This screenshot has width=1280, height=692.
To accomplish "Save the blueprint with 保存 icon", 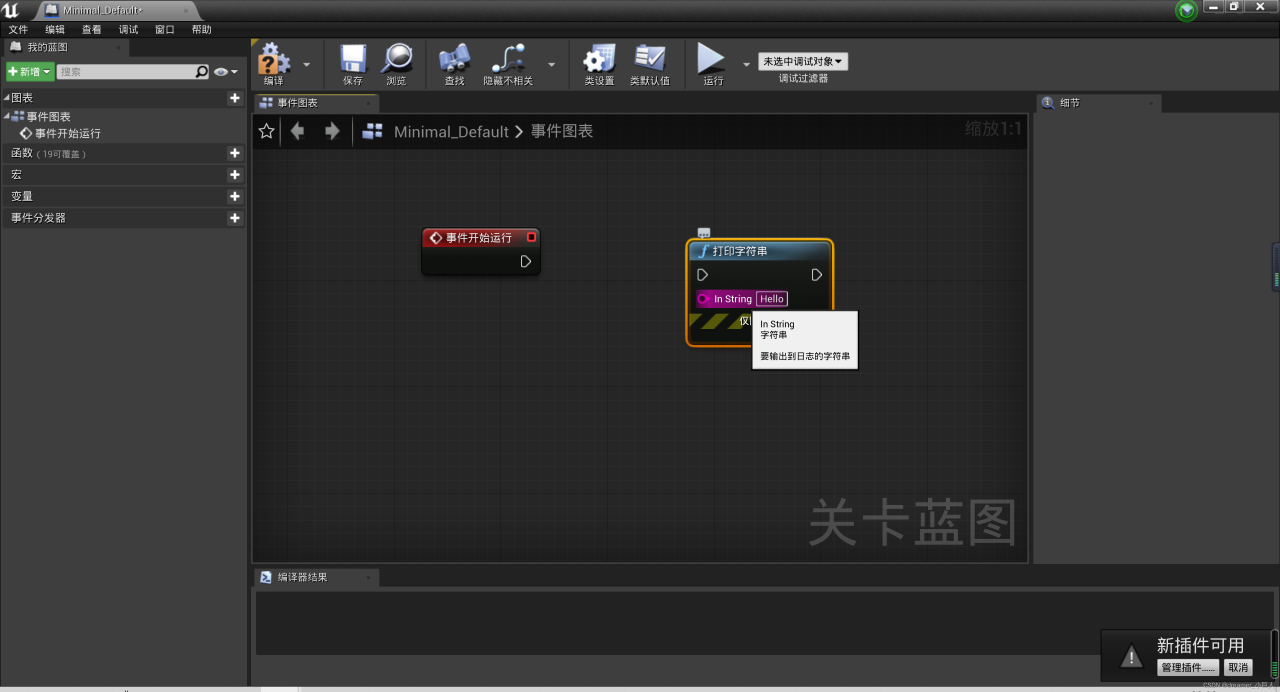I will coord(353,63).
